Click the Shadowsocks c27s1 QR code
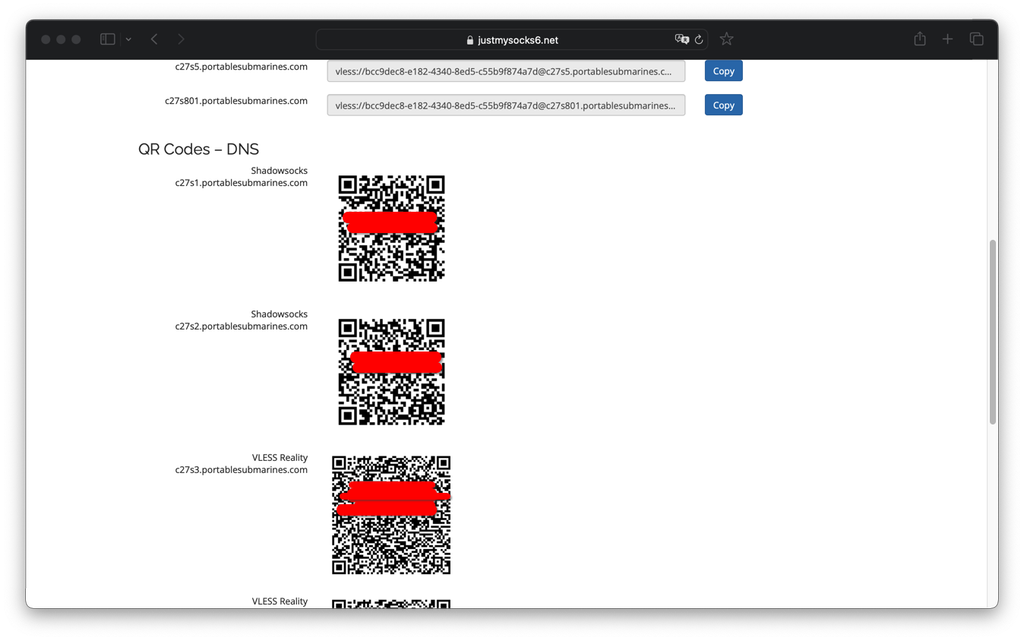The width and height of the screenshot is (1024, 640). [391, 228]
